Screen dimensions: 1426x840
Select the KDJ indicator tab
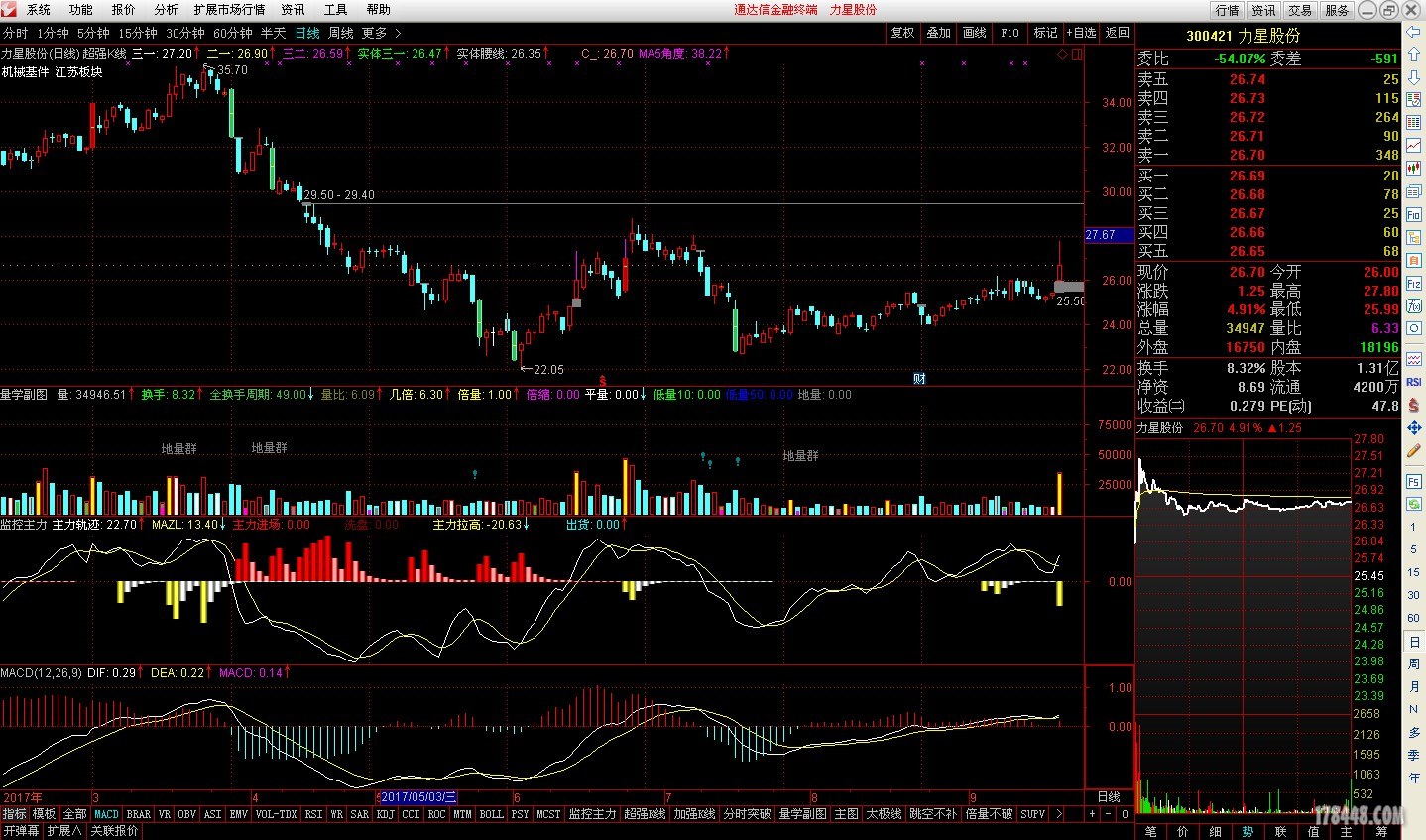click(x=386, y=814)
